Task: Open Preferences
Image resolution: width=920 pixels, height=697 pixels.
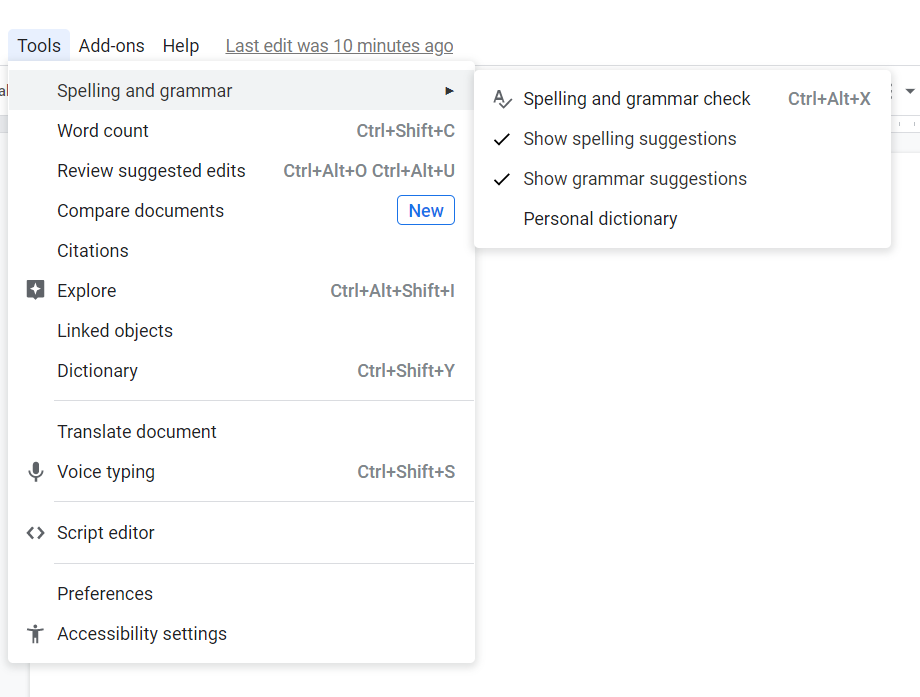Action: (241, 593)
